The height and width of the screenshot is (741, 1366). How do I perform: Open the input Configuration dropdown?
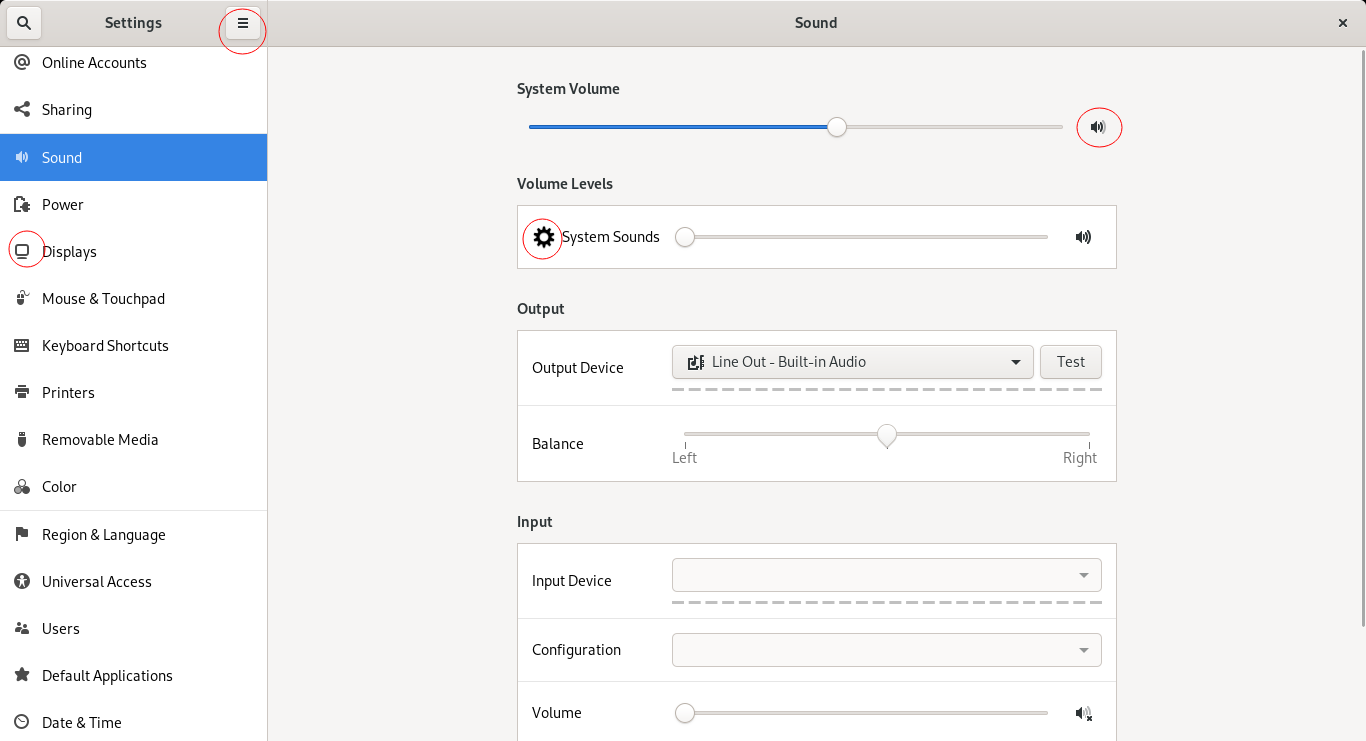tap(887, 650)
